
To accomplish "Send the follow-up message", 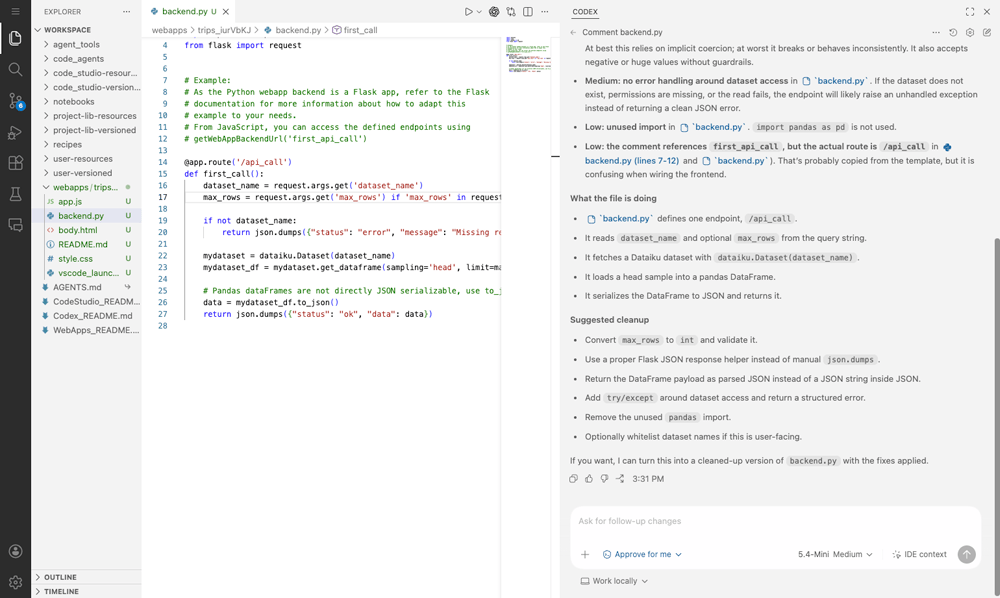I will click(966, 554).
